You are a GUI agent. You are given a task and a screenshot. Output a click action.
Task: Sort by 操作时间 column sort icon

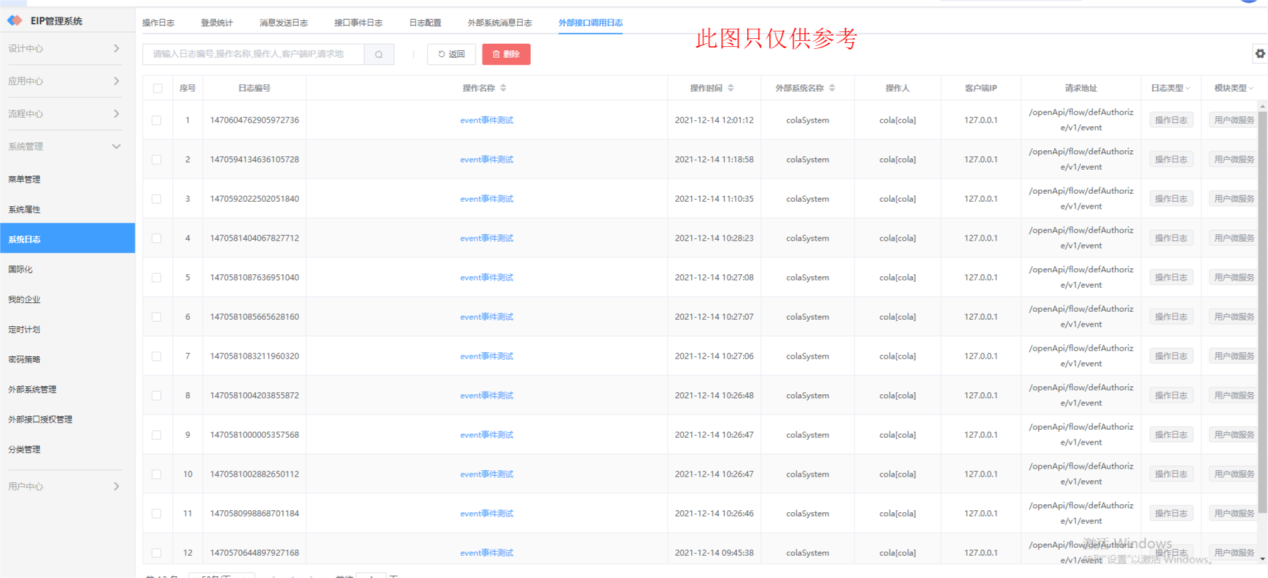click(x=730, y=88)
